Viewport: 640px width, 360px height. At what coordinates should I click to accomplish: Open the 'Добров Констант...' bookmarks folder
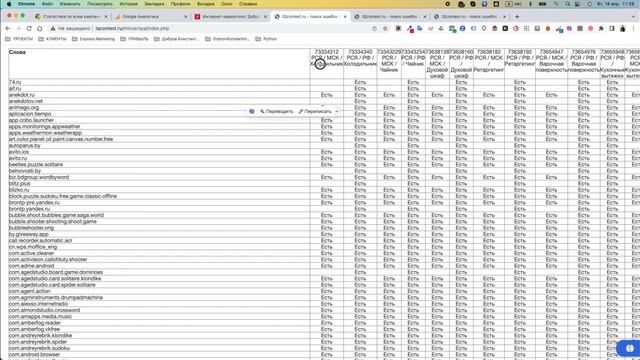coord(176,39)
